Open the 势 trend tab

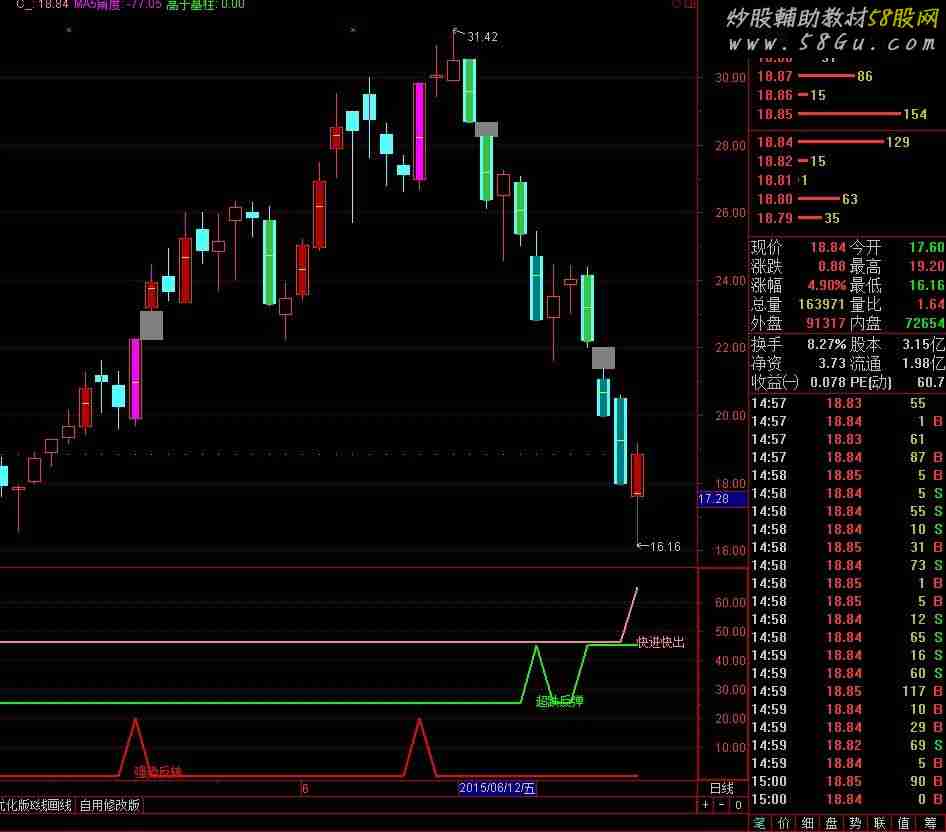pos(856,823)
